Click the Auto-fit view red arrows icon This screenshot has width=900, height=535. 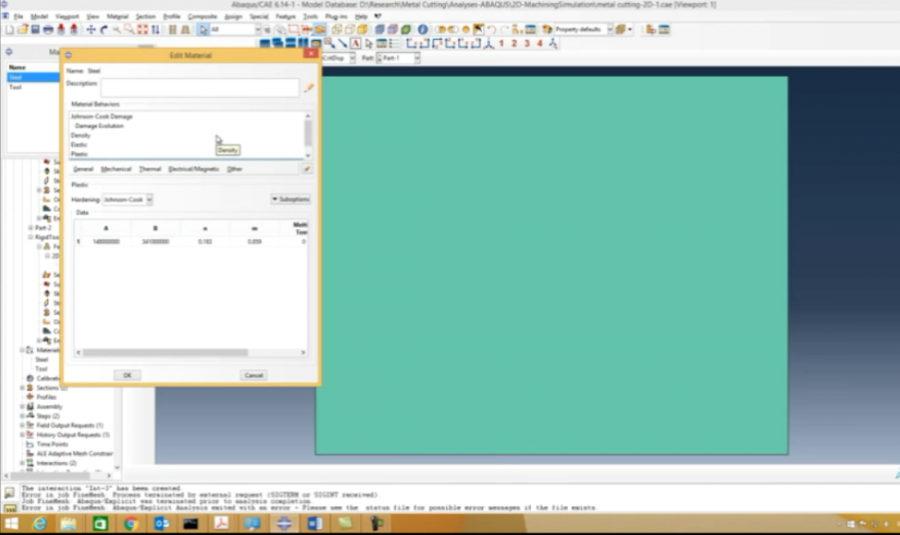coord(142,29)
